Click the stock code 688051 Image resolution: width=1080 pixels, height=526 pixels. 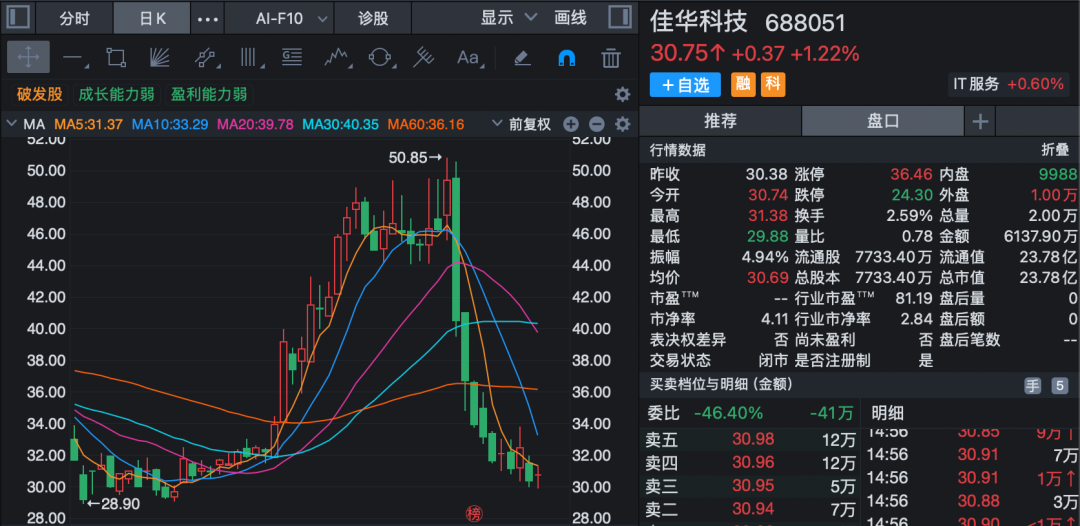[x=805, y=23]
